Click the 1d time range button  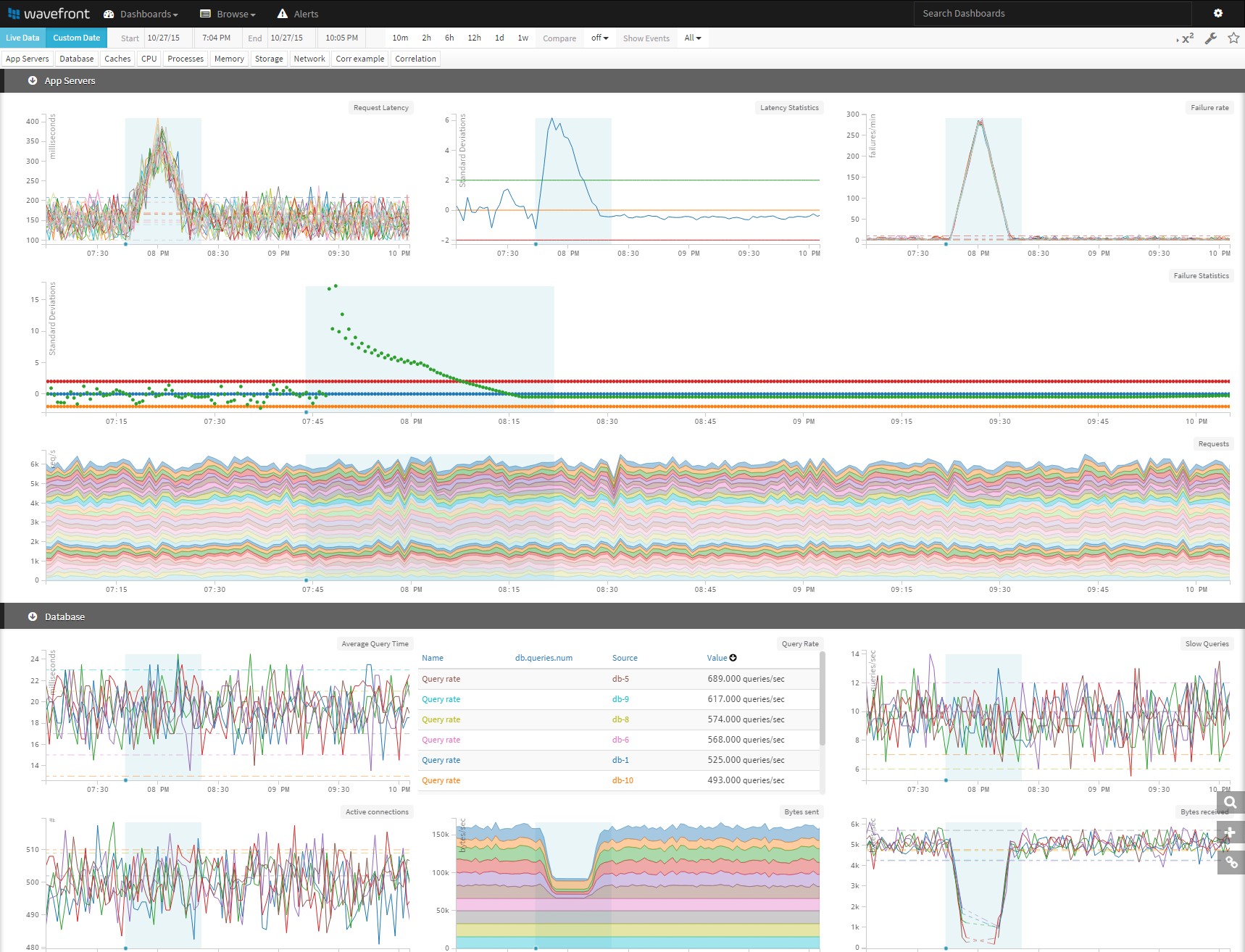(x=499, y=38)
